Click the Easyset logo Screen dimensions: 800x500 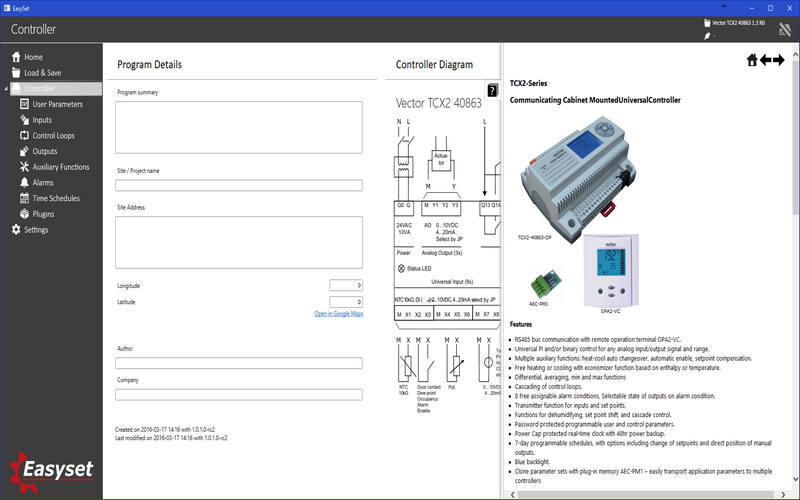click(52, 472)
